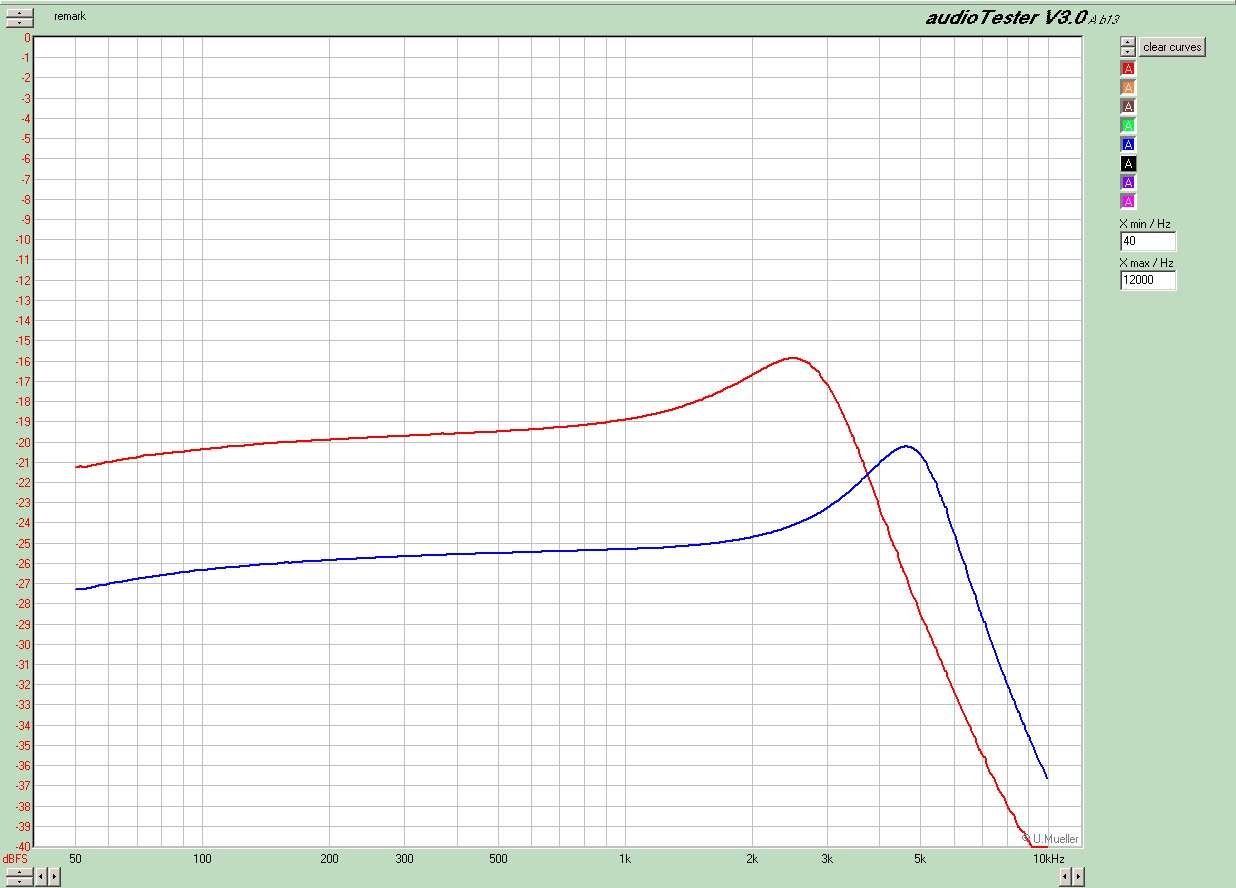Viewport: 1236px width, 888px height.
Task: Select the orange curve A swatch
Action: (x=1128, y=87)
